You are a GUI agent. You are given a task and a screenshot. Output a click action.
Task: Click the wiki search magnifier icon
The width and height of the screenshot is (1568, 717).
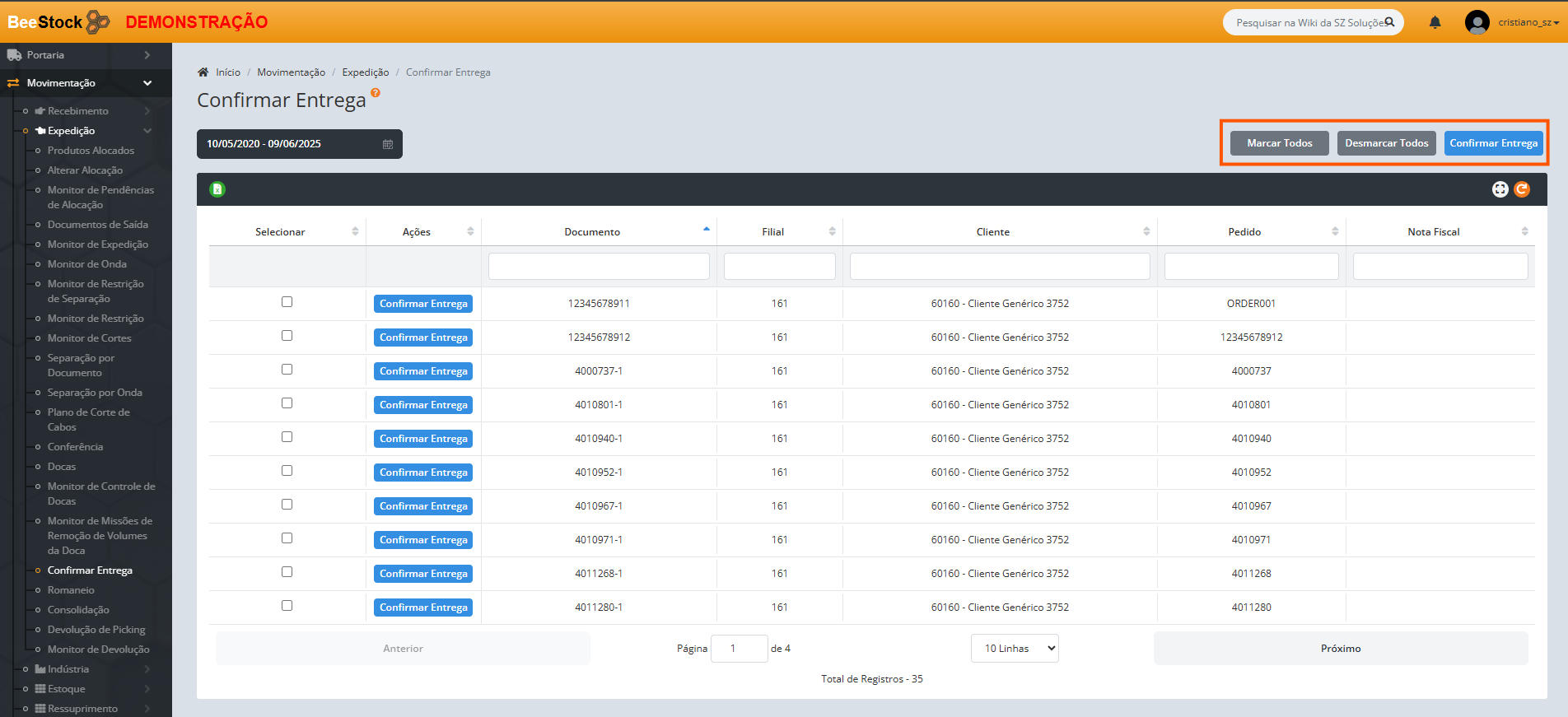(1389, 22)
